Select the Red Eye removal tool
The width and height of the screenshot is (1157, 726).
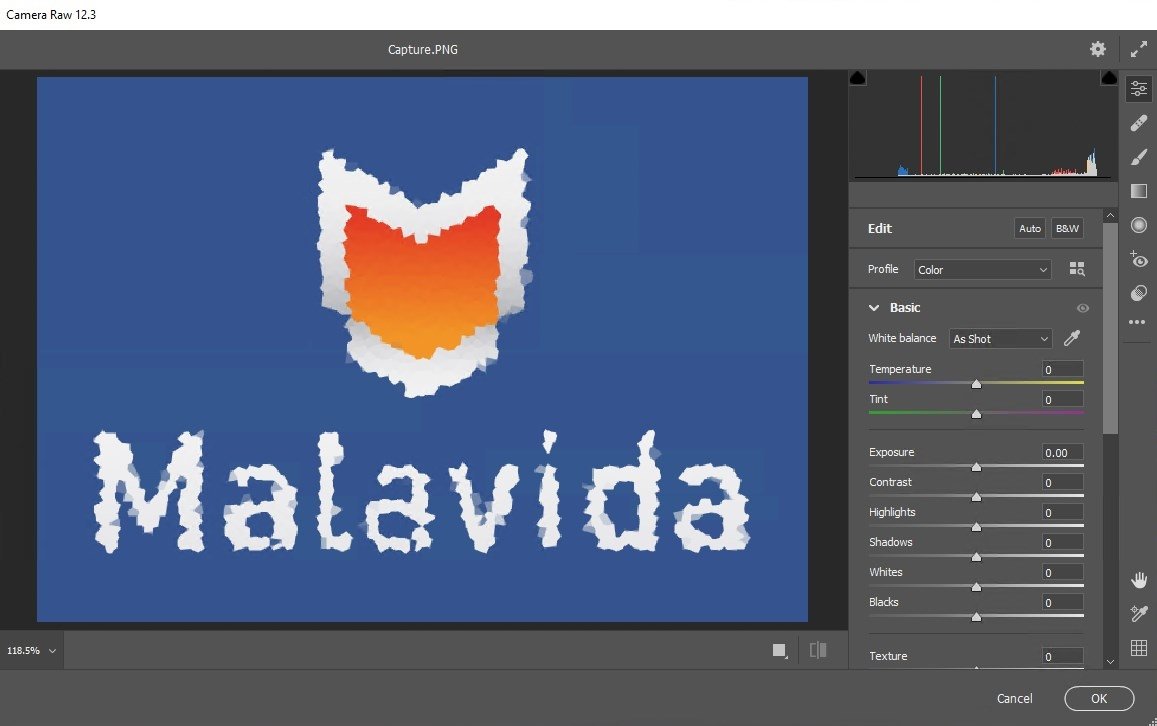click(x=1139, y=259)
